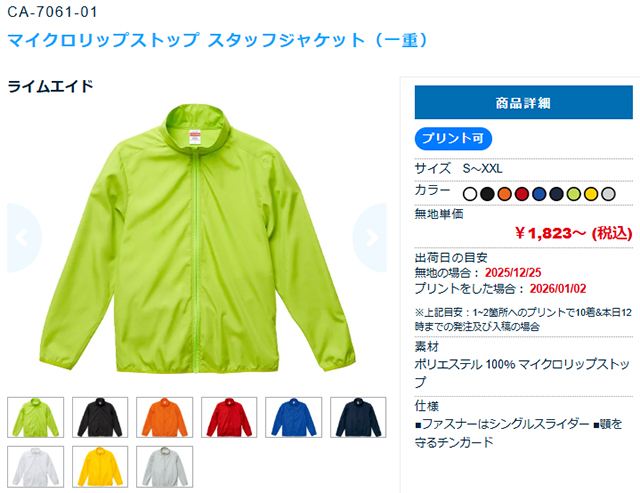Open the navy jacket thumbnail
The height and width of the screenshot is (493, 640).
358,417
